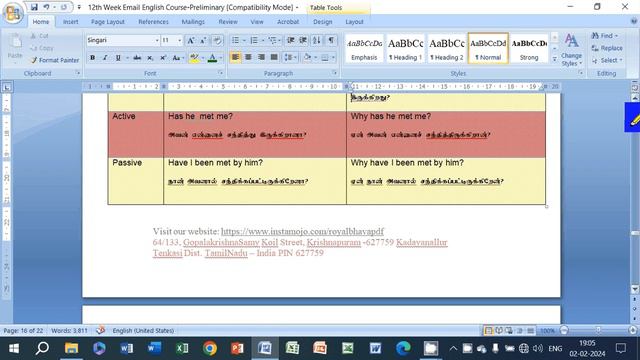Click the Office Button orb
Image resolution: width=640 pixels, height=360 pixels.
(12, 13)
